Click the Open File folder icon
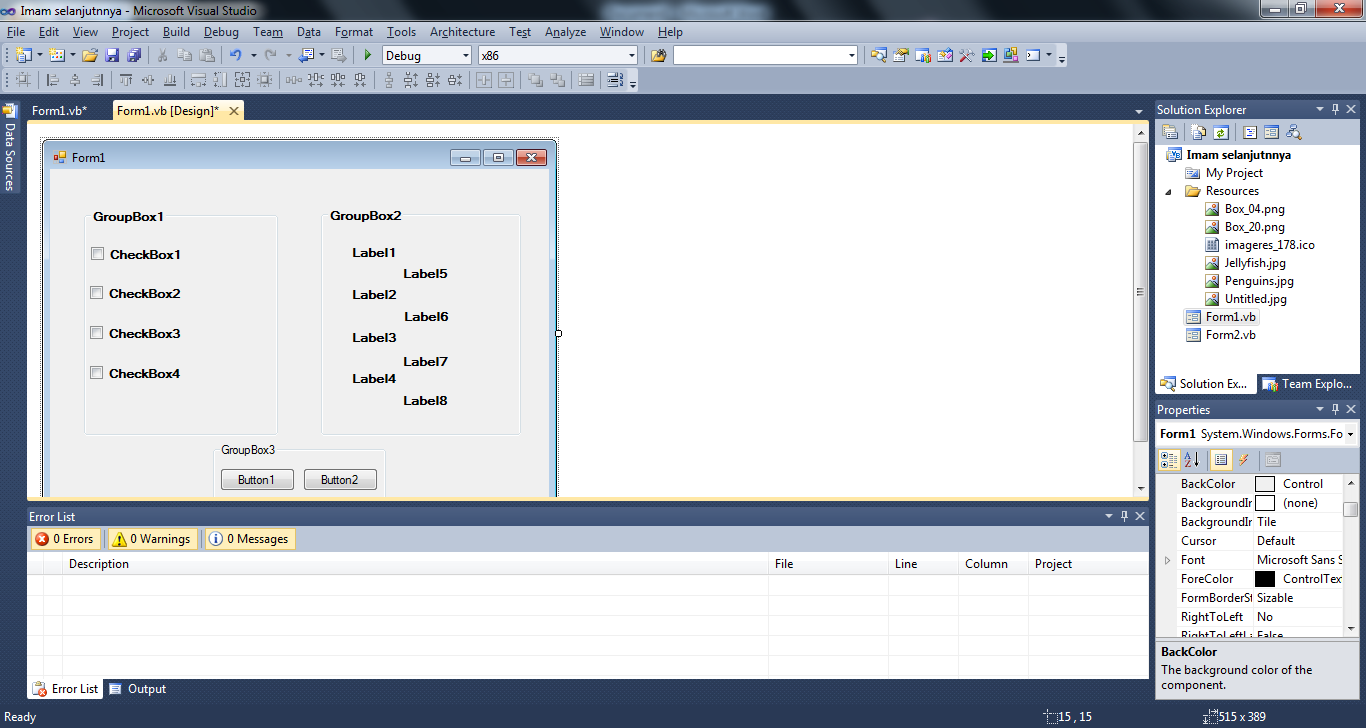 (x=90, y=56)
